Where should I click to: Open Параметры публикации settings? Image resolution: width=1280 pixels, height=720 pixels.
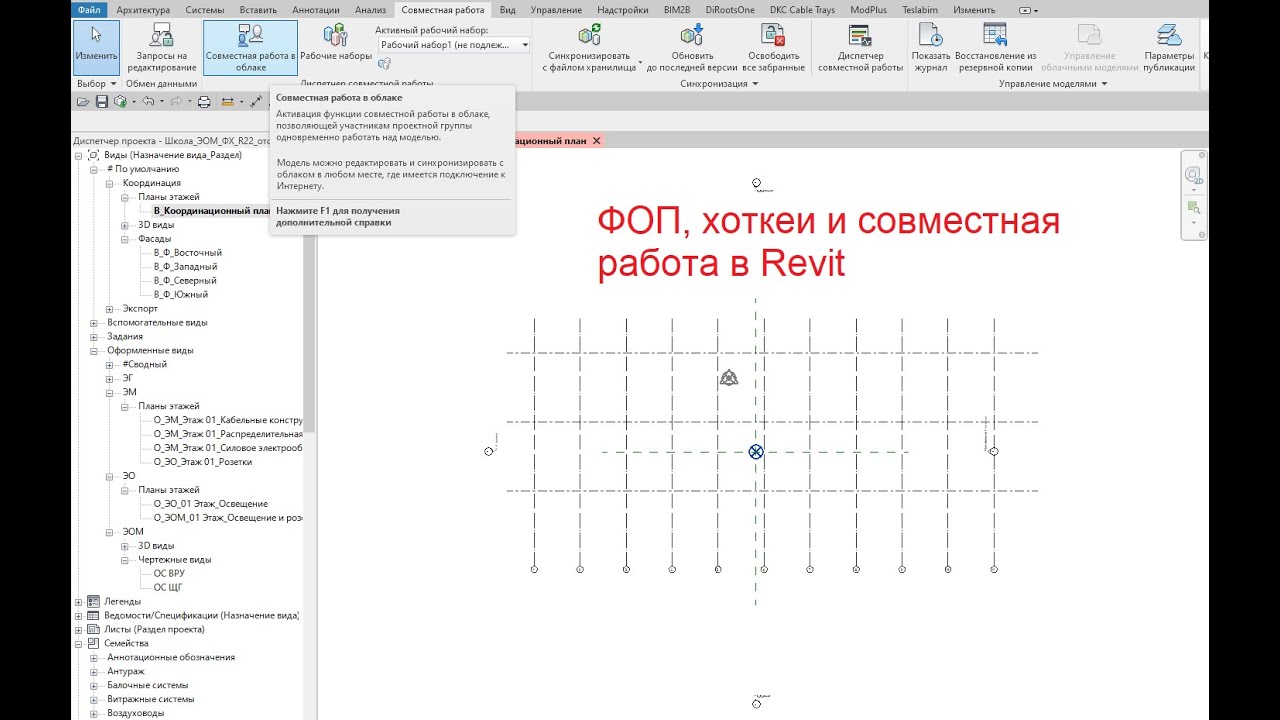(x=1169, y=47)
